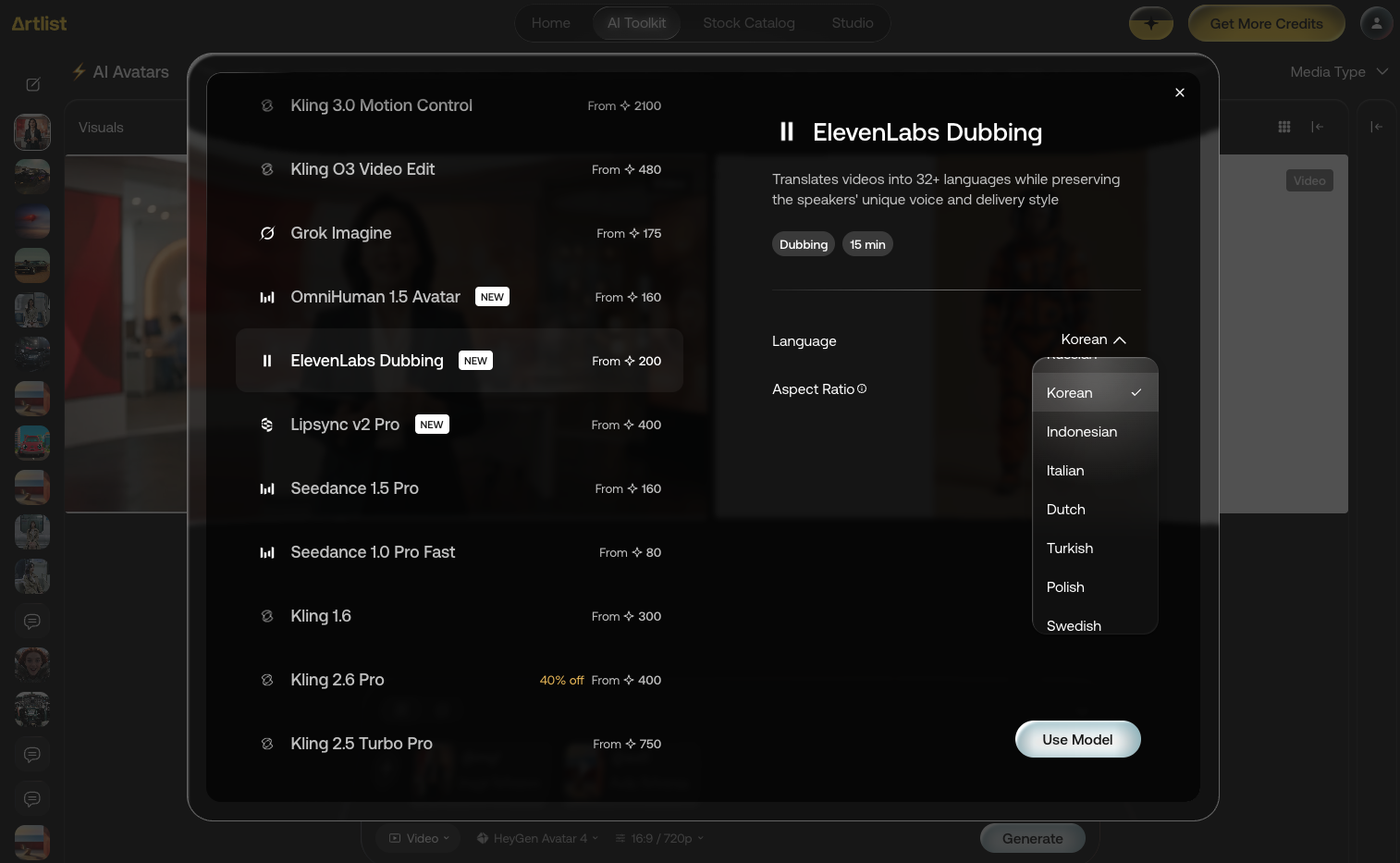This screenshot has width=1400, height=863.
Task: Close the model selection dialog
Action: pyautogui.click(x=1180, y=92)
